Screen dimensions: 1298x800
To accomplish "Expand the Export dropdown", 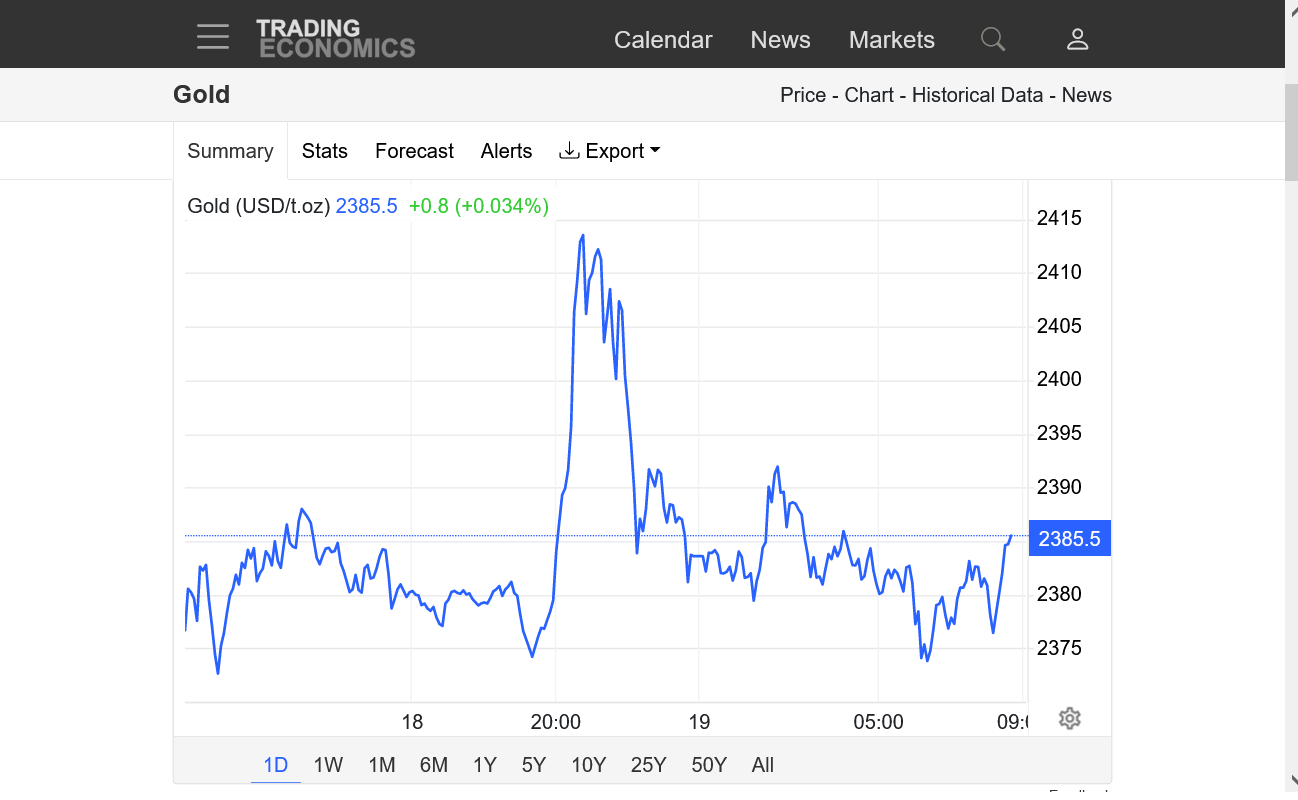I will coord(610,151).
